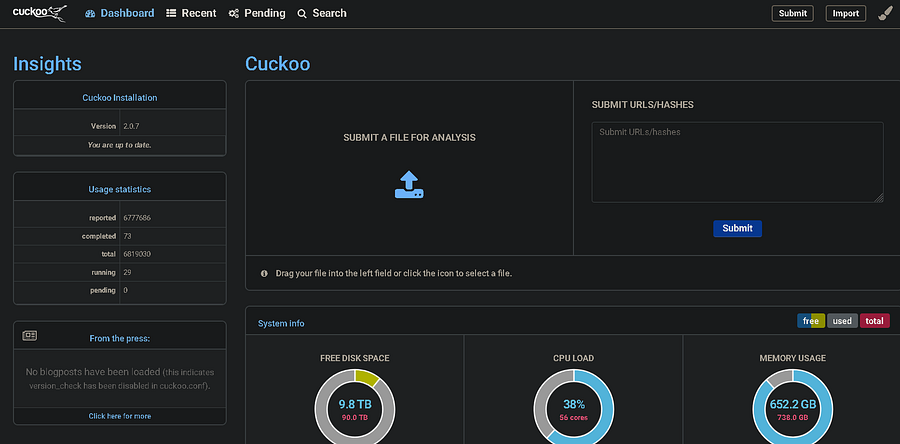This screenshot has height=444, width=900.
Task: Click the Memory Usage donut chart
Action: 793,408
